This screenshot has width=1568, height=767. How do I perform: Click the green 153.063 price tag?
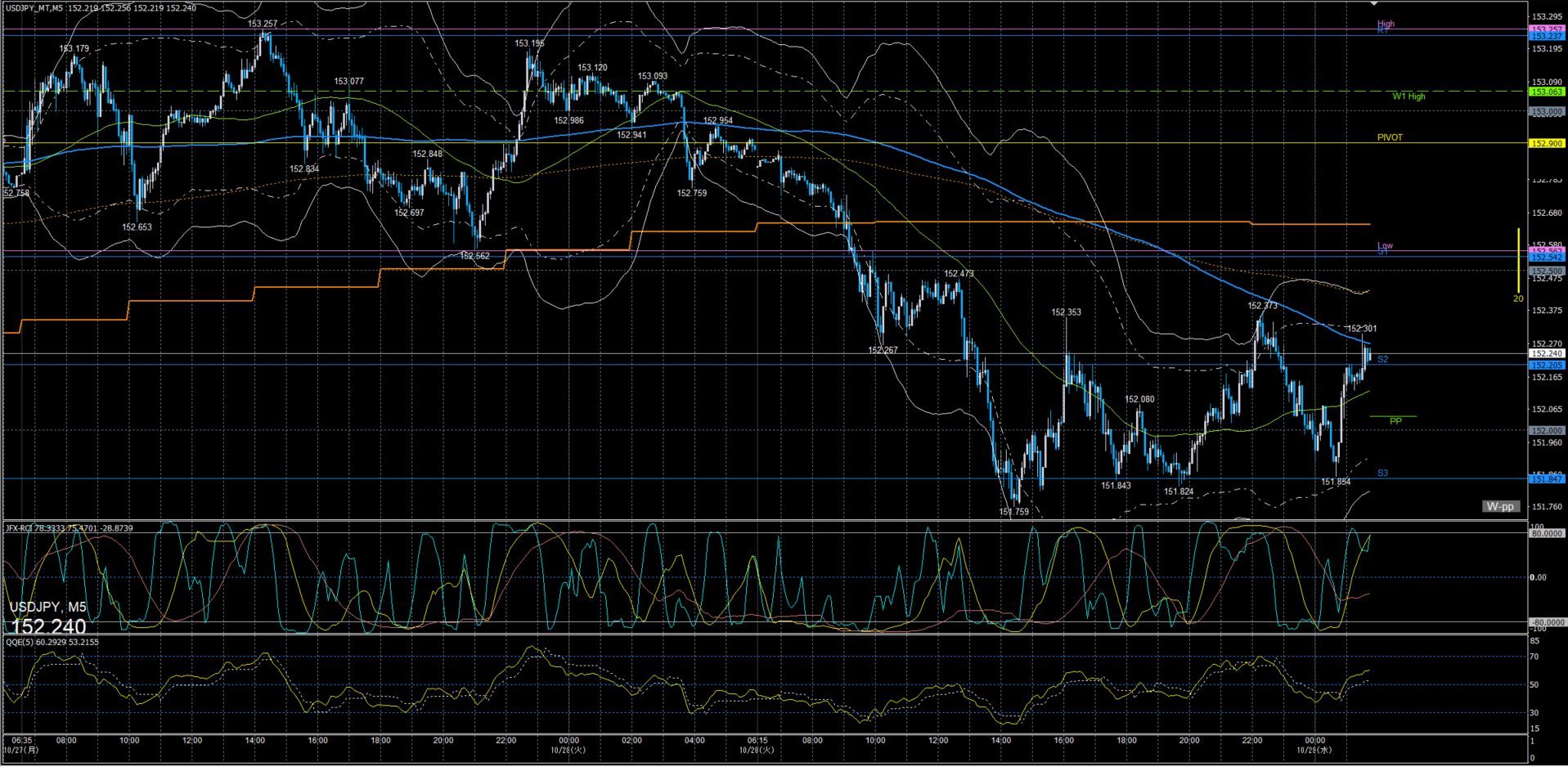[1546, 92]
